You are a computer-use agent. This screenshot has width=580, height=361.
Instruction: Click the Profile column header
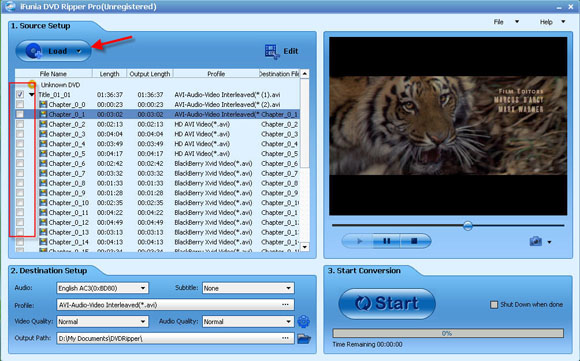(216, 74)
